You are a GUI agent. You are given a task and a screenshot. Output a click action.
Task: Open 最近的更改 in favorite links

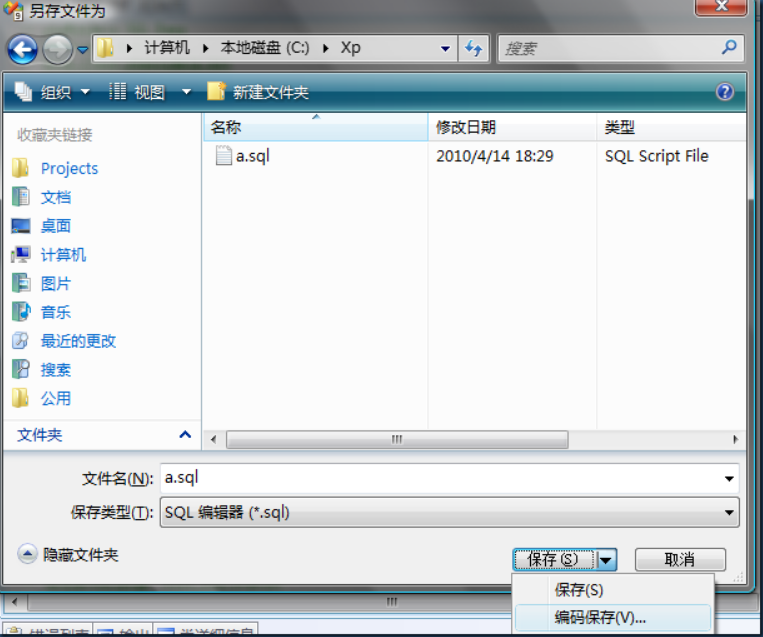point(78,341)
